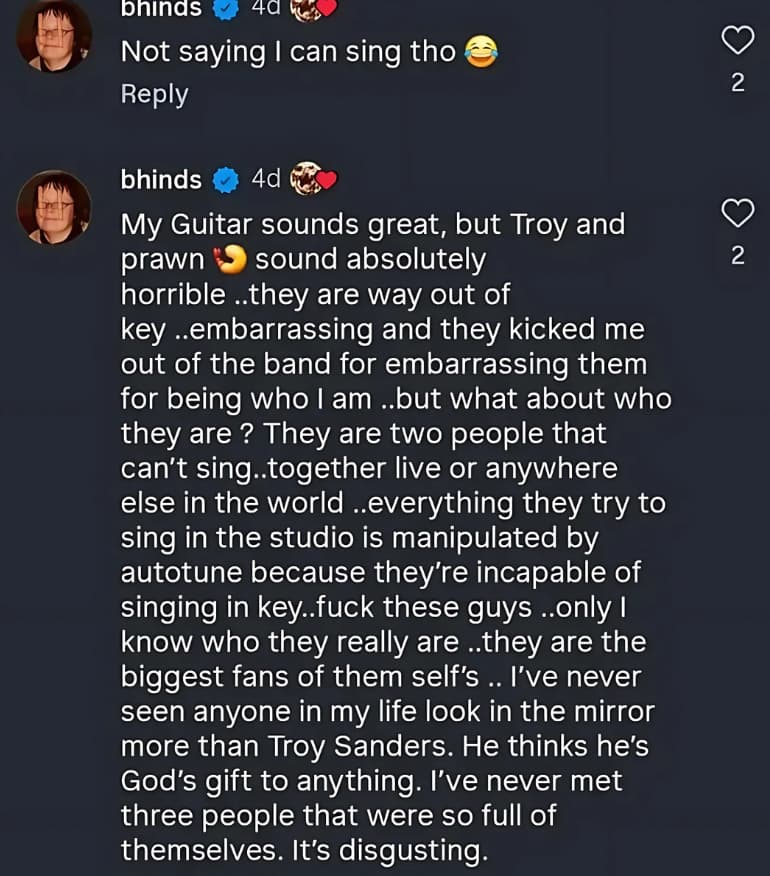Tap the emoji next to the word "prawn"

[x=231, y=260]
